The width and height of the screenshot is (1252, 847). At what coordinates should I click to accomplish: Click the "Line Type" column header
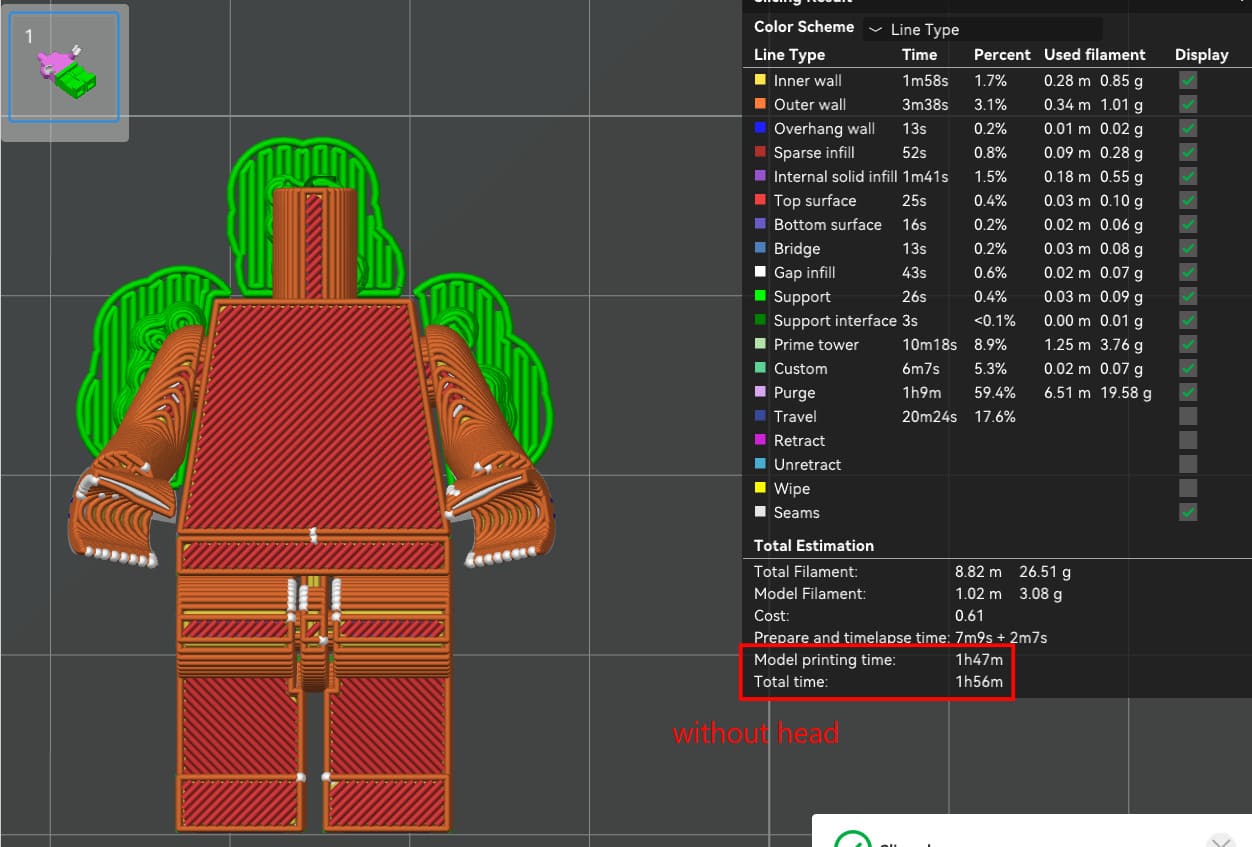pyautogui.click(x=790, y=55)
